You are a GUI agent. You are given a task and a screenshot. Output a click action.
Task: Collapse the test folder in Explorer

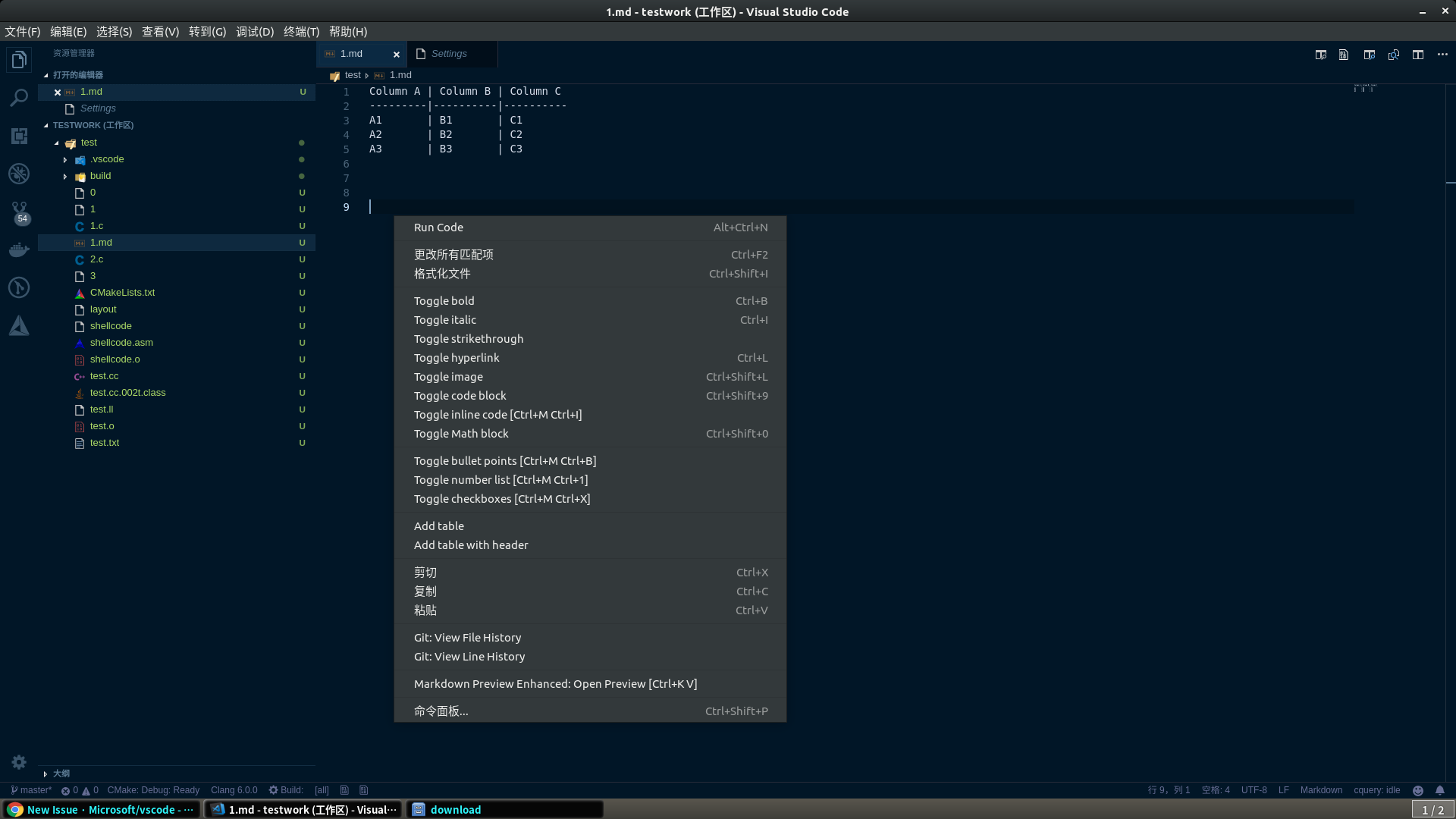(x=57, y=142)
